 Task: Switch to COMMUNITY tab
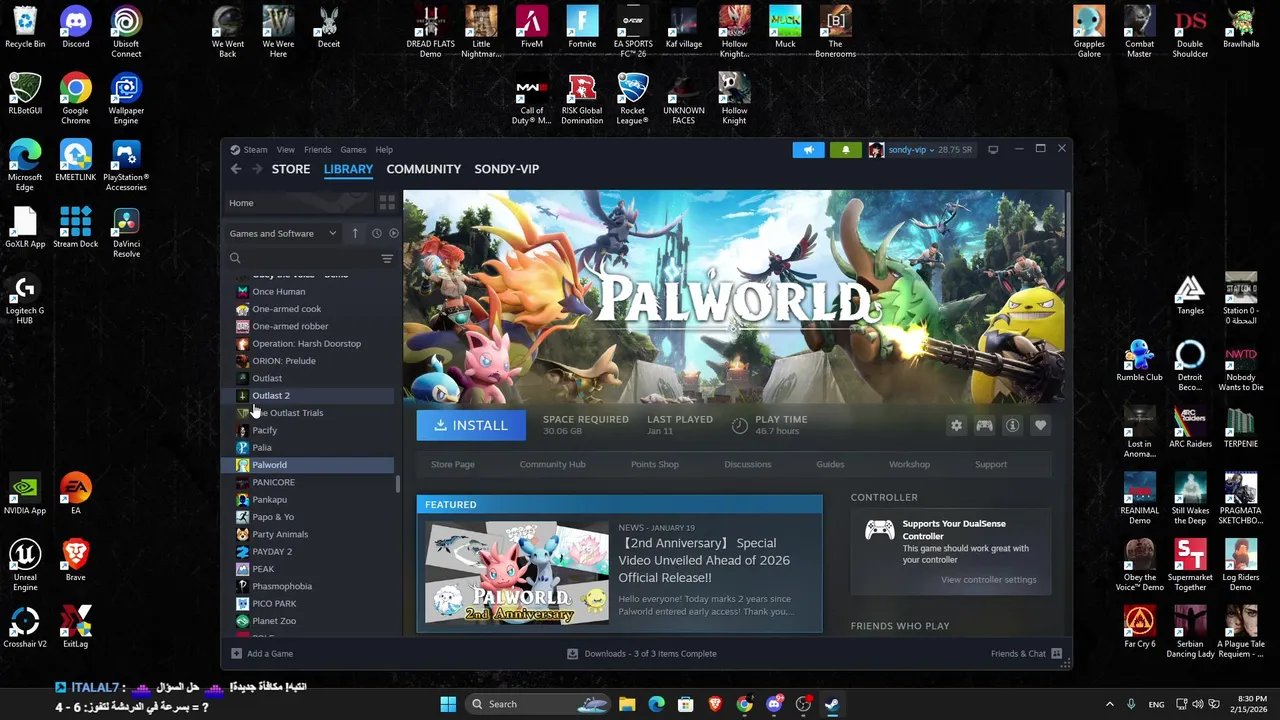[x=424, y=169]
